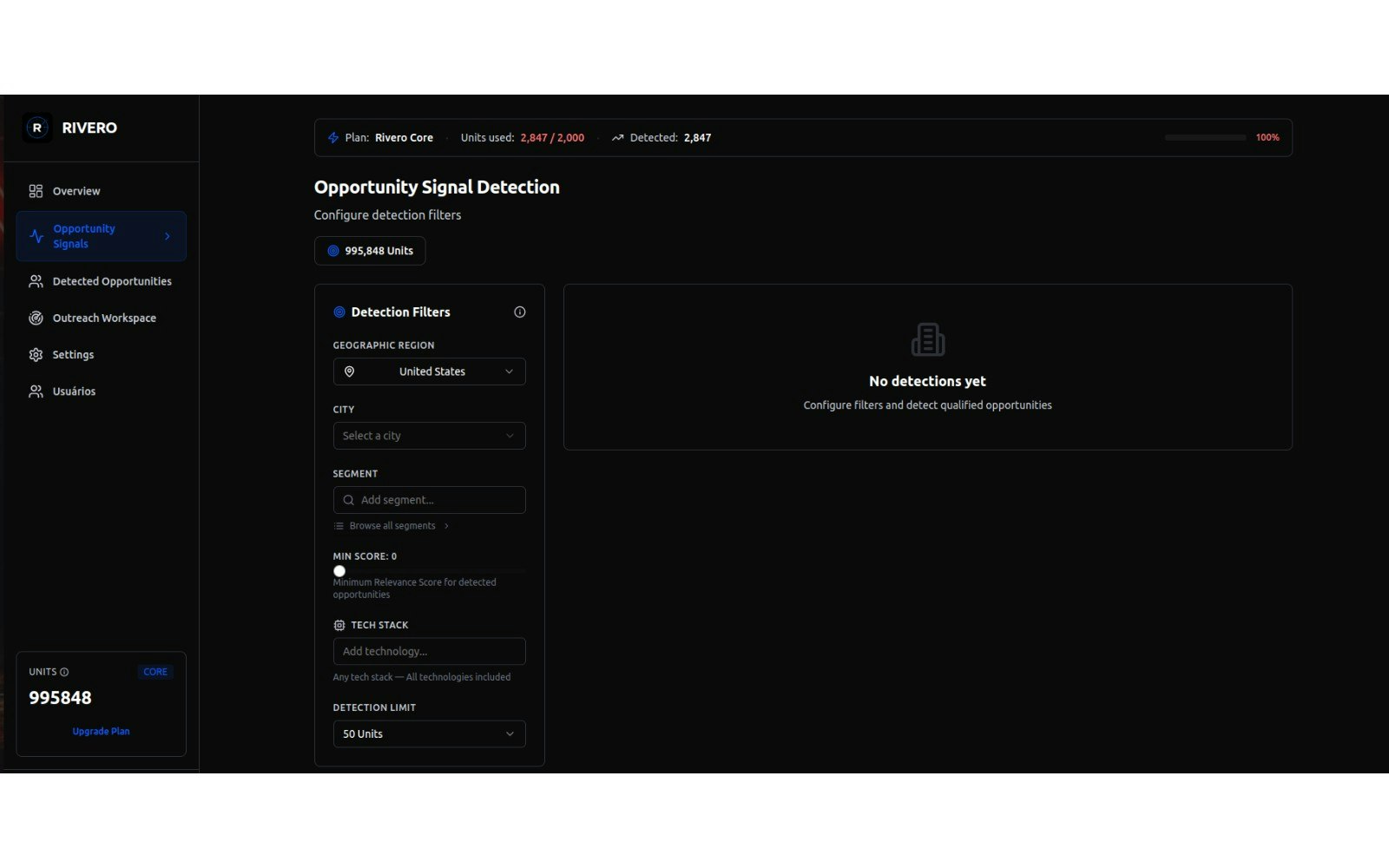
Task: Click the info icon on Detection Filters panel
Action: click(519, 312)
